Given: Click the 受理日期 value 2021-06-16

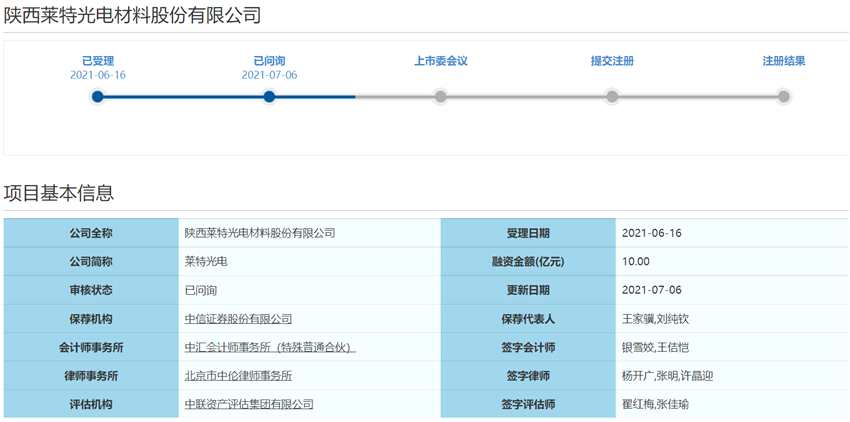Looking at the screenshot, I should pyautogui.click(x=652, y=233).
